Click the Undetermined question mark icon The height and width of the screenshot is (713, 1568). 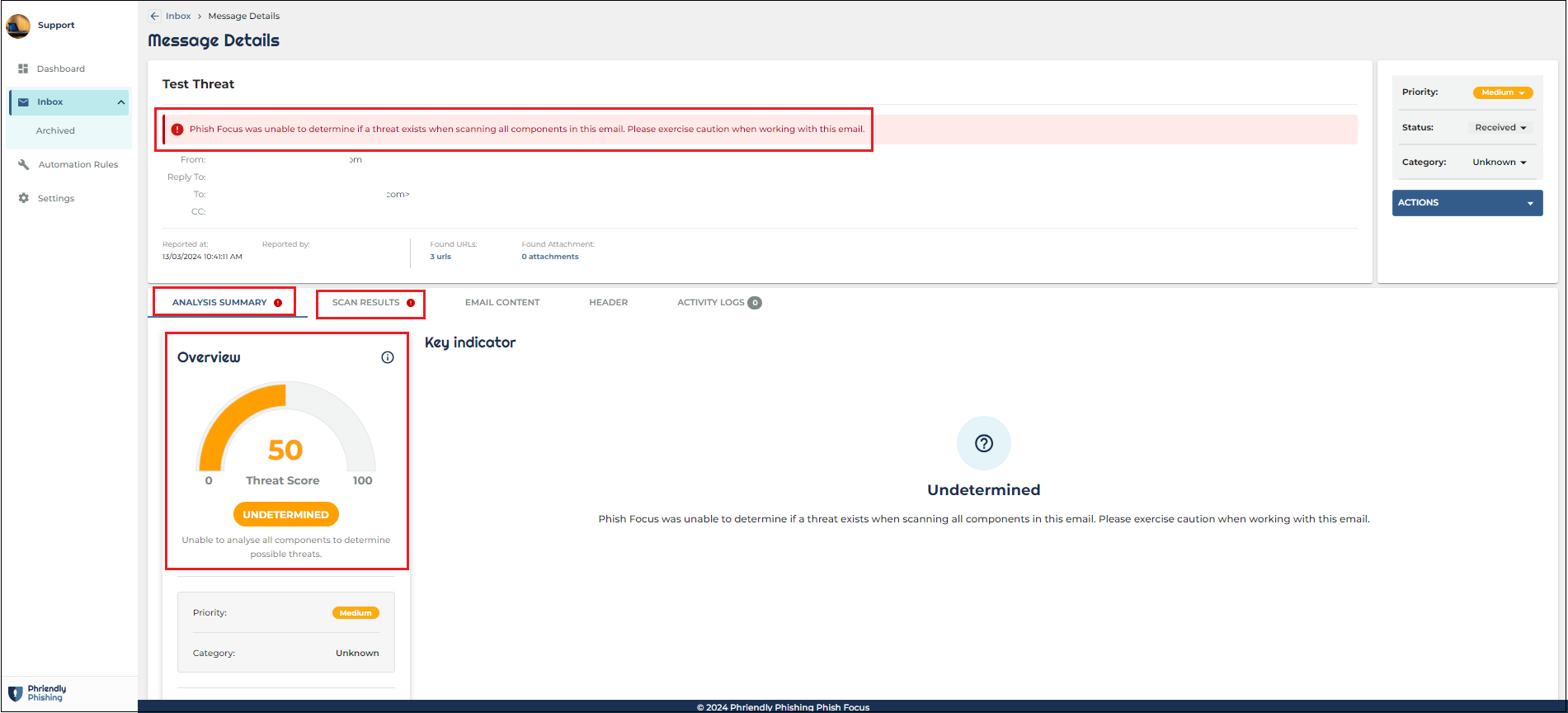(x=984, y=443)
